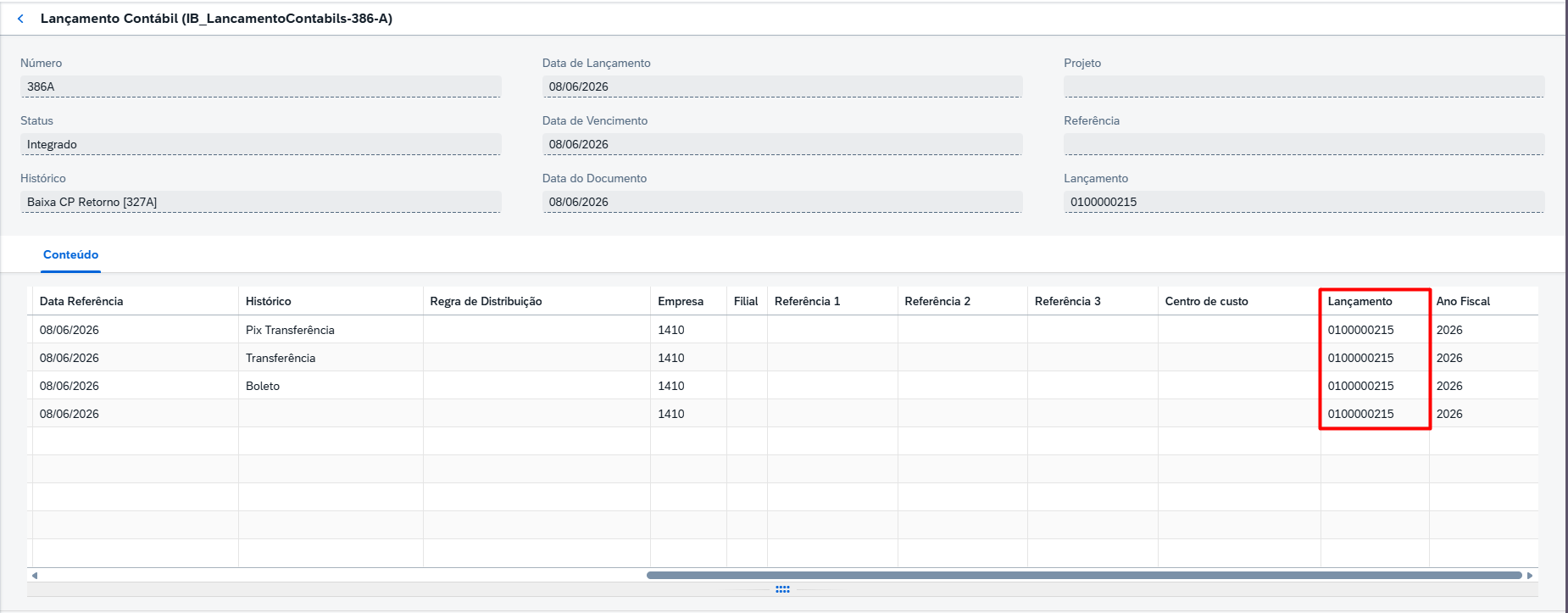Viewport: 1568px width, 613px height.
Task: Click the empty Projeto field
Action: (1304, 86)
